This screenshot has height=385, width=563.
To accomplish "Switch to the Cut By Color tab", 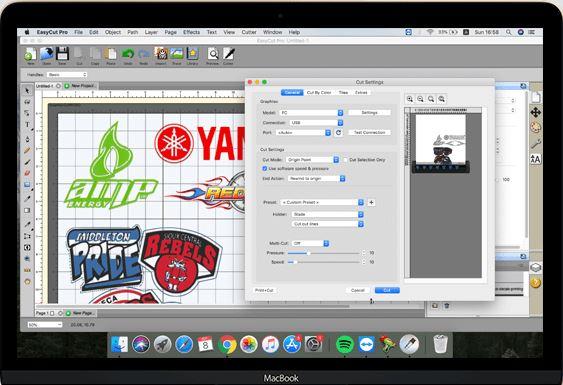I will pos(319,93).
